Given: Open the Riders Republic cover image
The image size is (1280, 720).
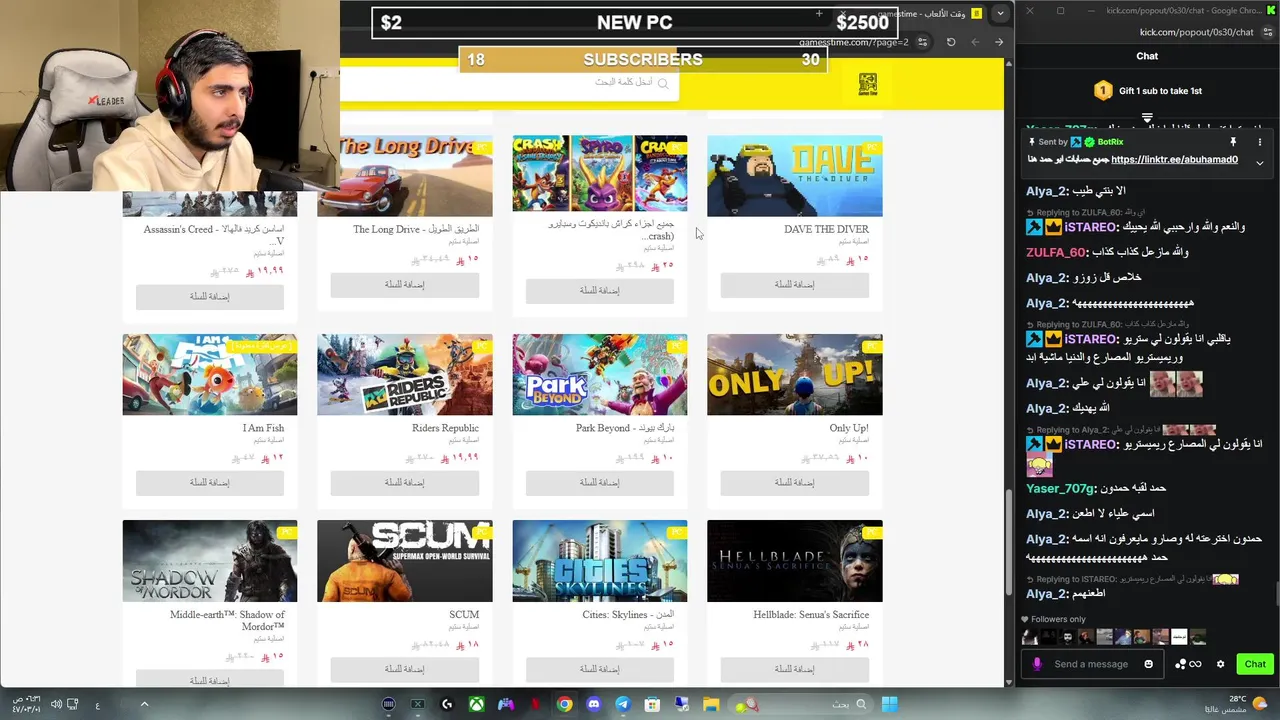Looking at the screenshot, I should [404, 374].
